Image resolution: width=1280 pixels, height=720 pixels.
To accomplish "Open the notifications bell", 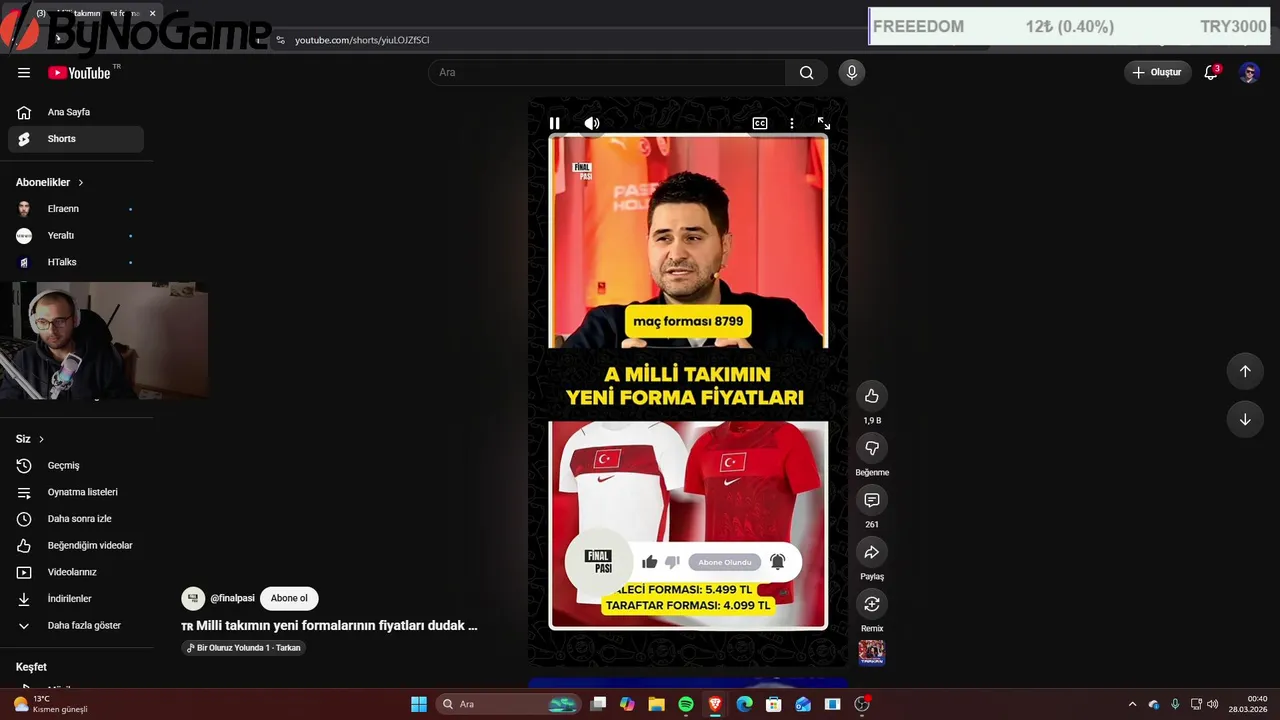I will pos(1211,72).
